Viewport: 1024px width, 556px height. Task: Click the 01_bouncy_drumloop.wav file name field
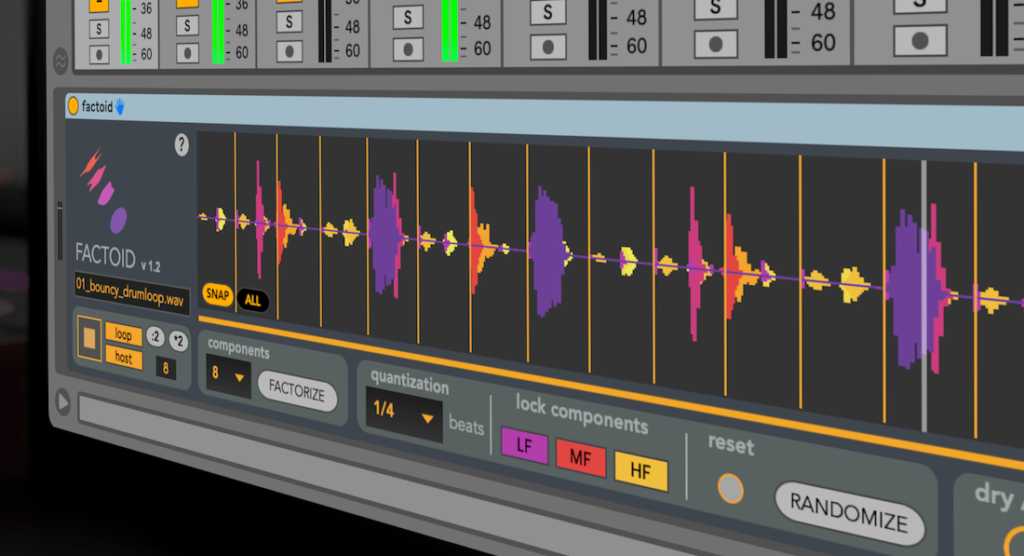131,291
